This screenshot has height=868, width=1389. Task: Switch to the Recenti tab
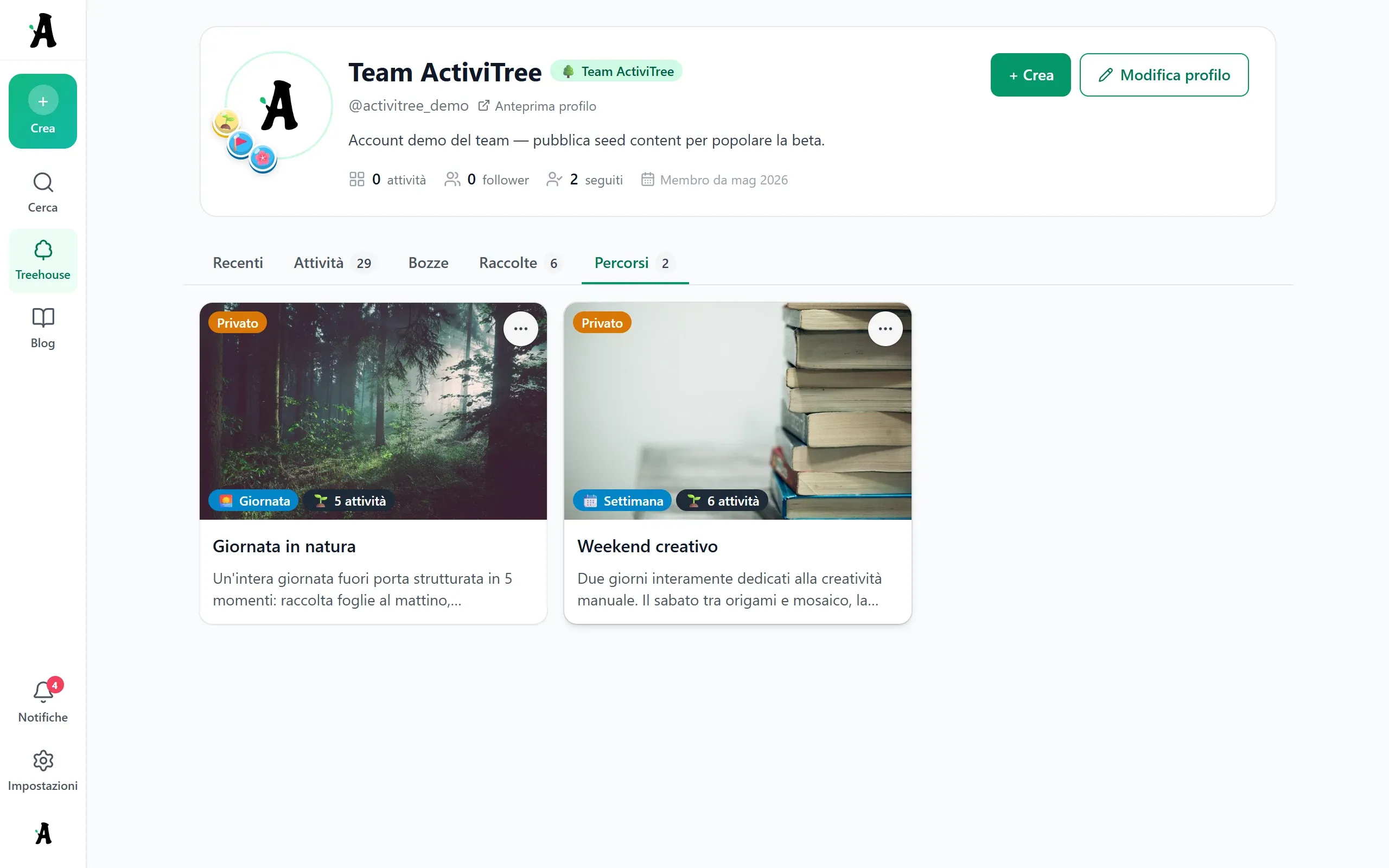pos(238,263)
